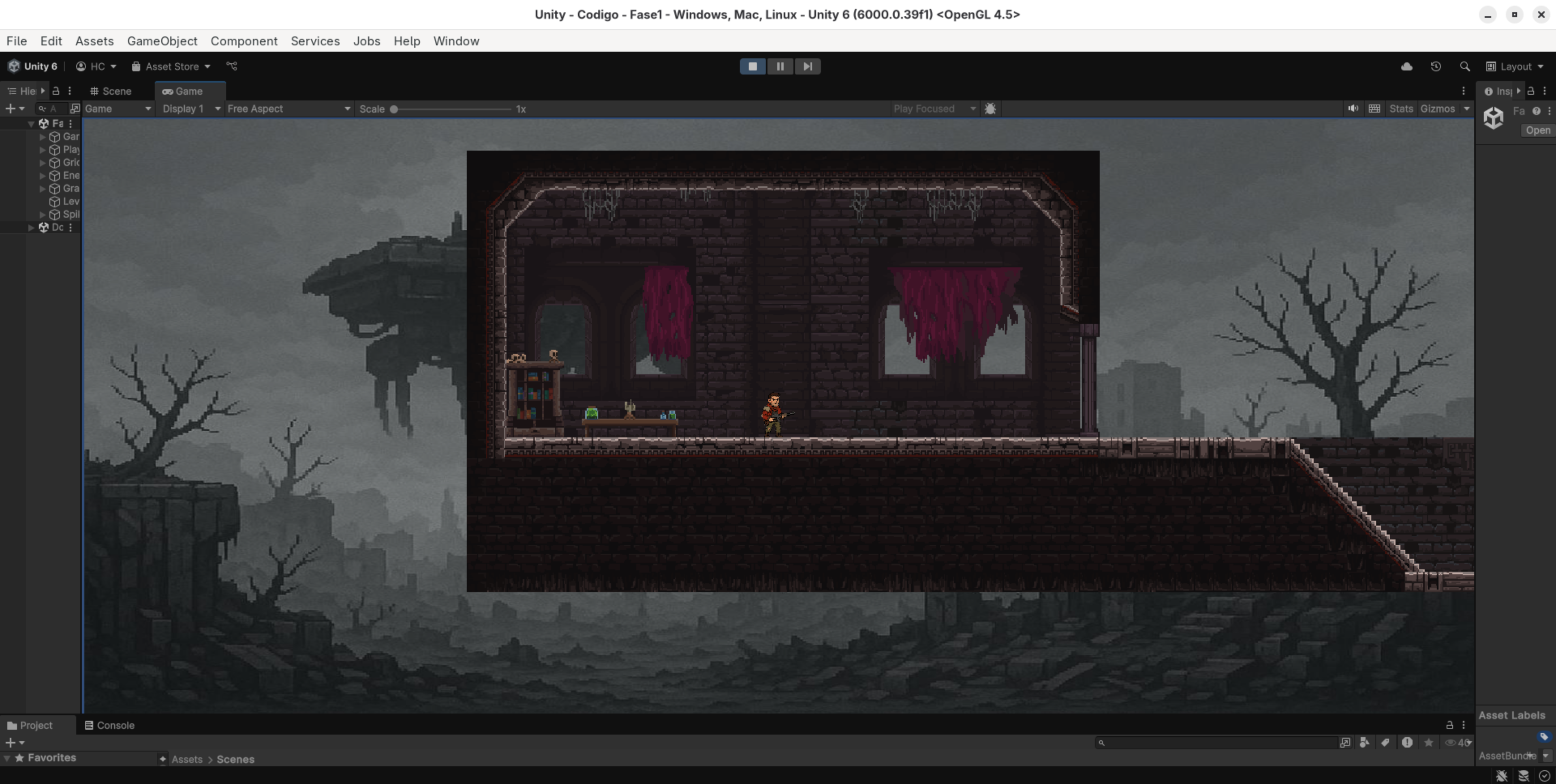Open the Version Control branch icon

pos(231,66)
